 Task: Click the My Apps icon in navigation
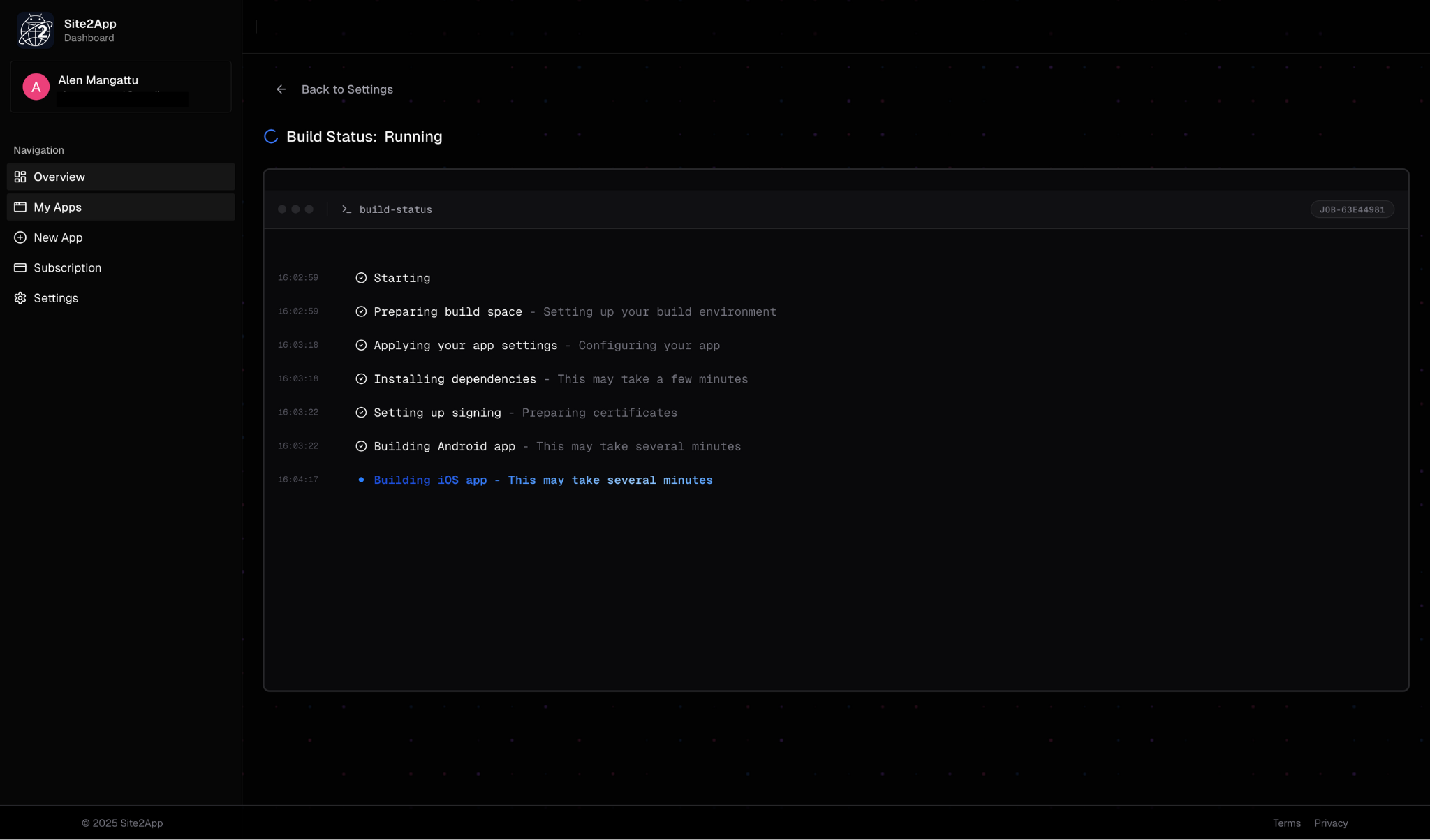click(20, 207)
